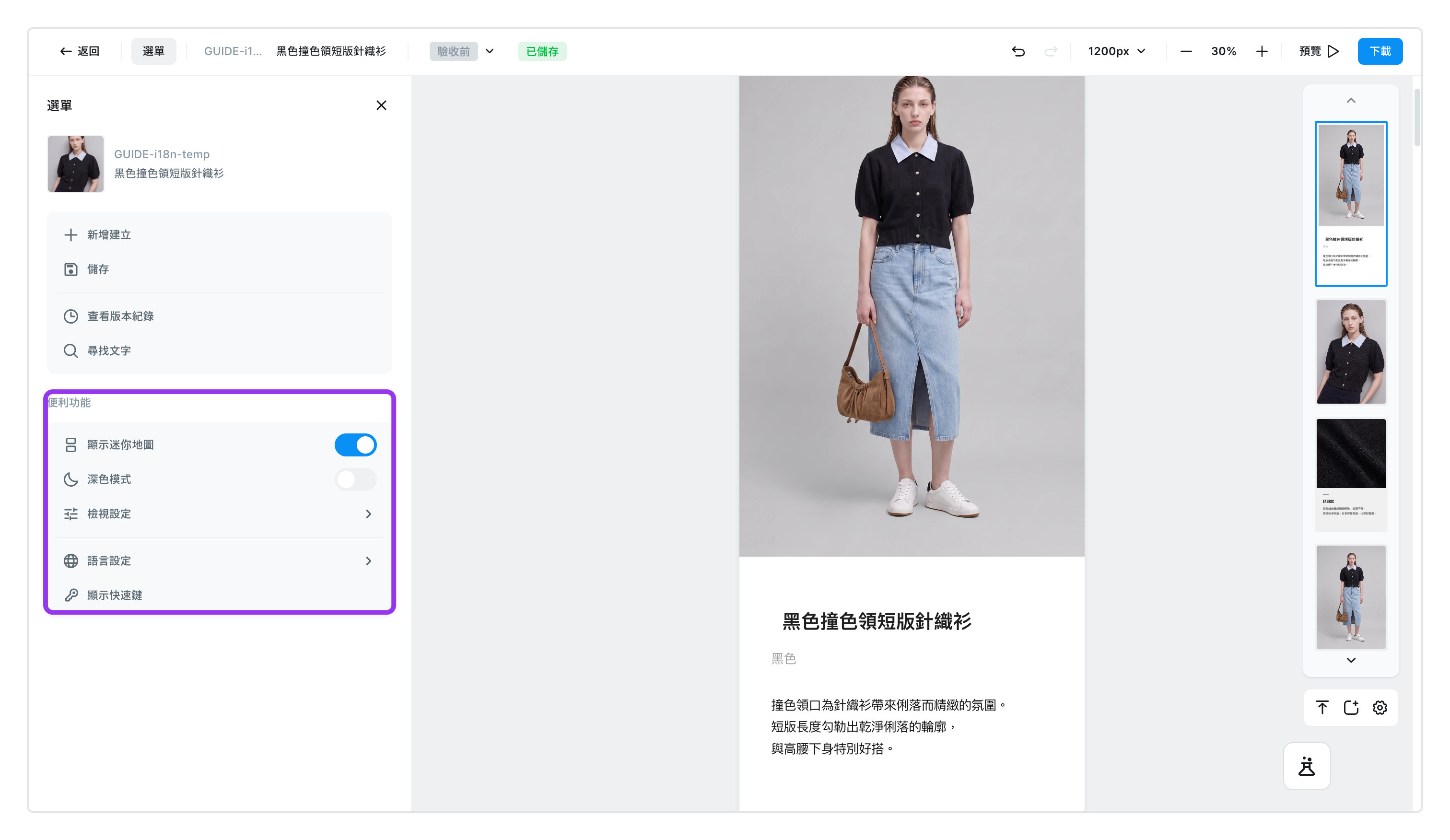
Task: Open the 驗收前 status dropdown
Action: click(462, 51)
